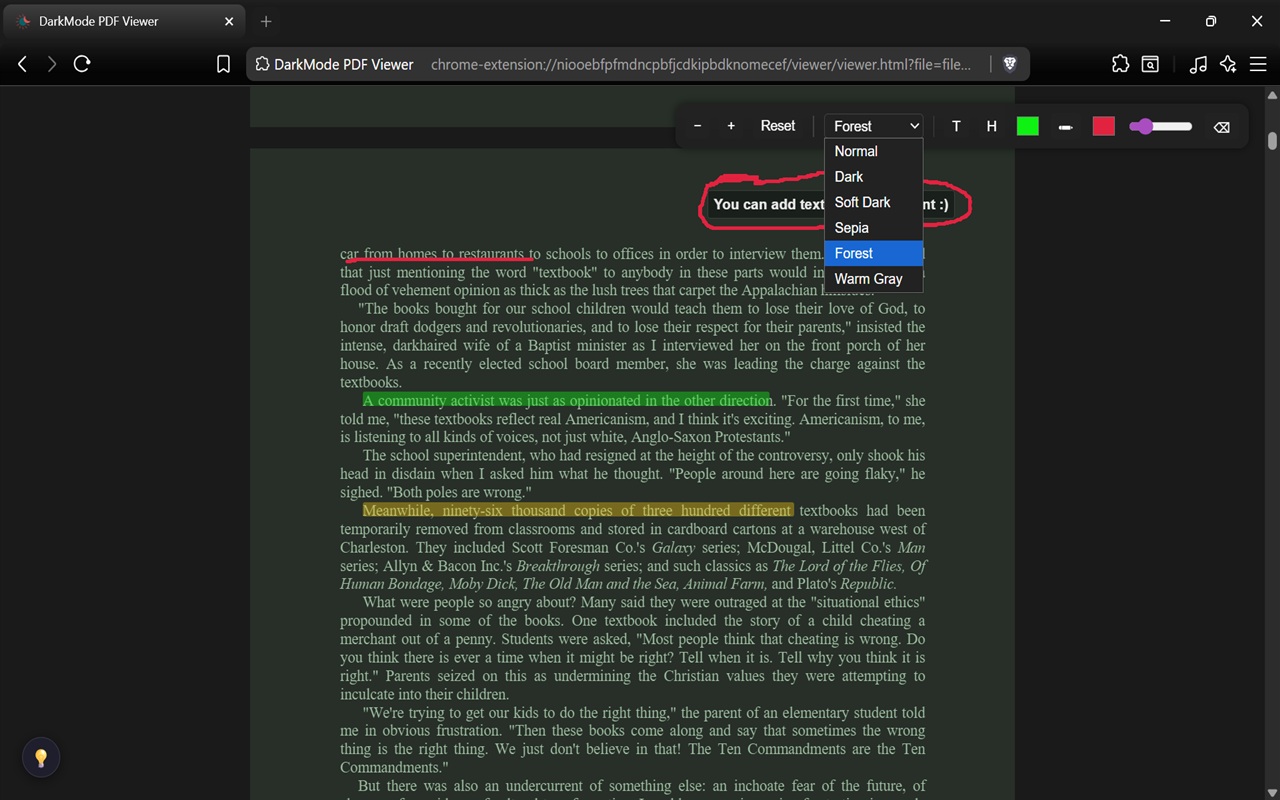Click the final line word 'Commandments.'
This screenshot has width=1280, height=800.
point(394,767)
